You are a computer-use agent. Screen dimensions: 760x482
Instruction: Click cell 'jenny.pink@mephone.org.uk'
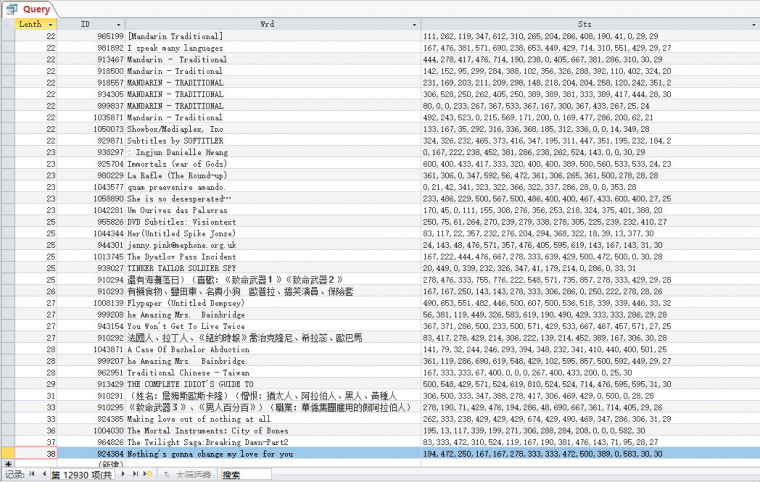pos(273,245)
